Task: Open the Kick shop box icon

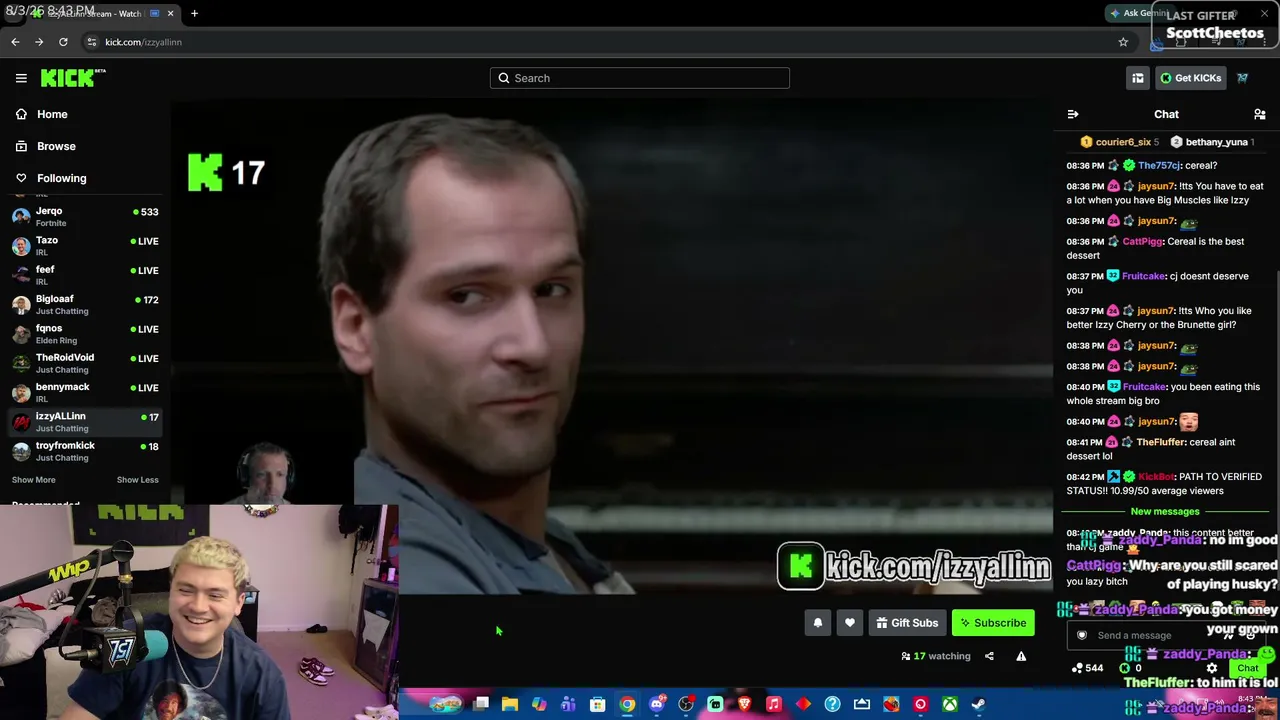Action: pyautogui.click(x=1138, y=78)
